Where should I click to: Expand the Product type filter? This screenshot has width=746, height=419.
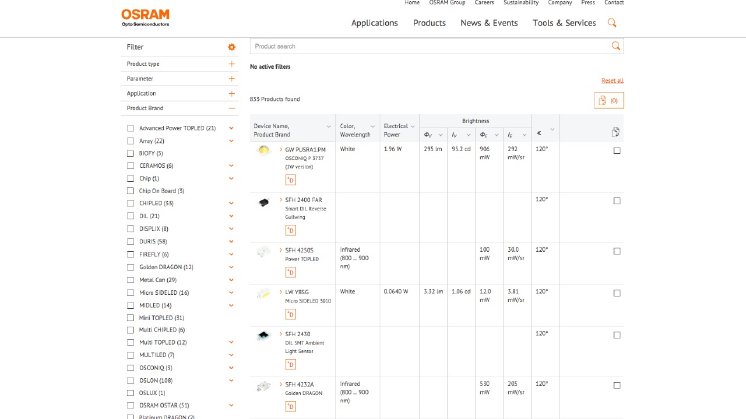231,64
